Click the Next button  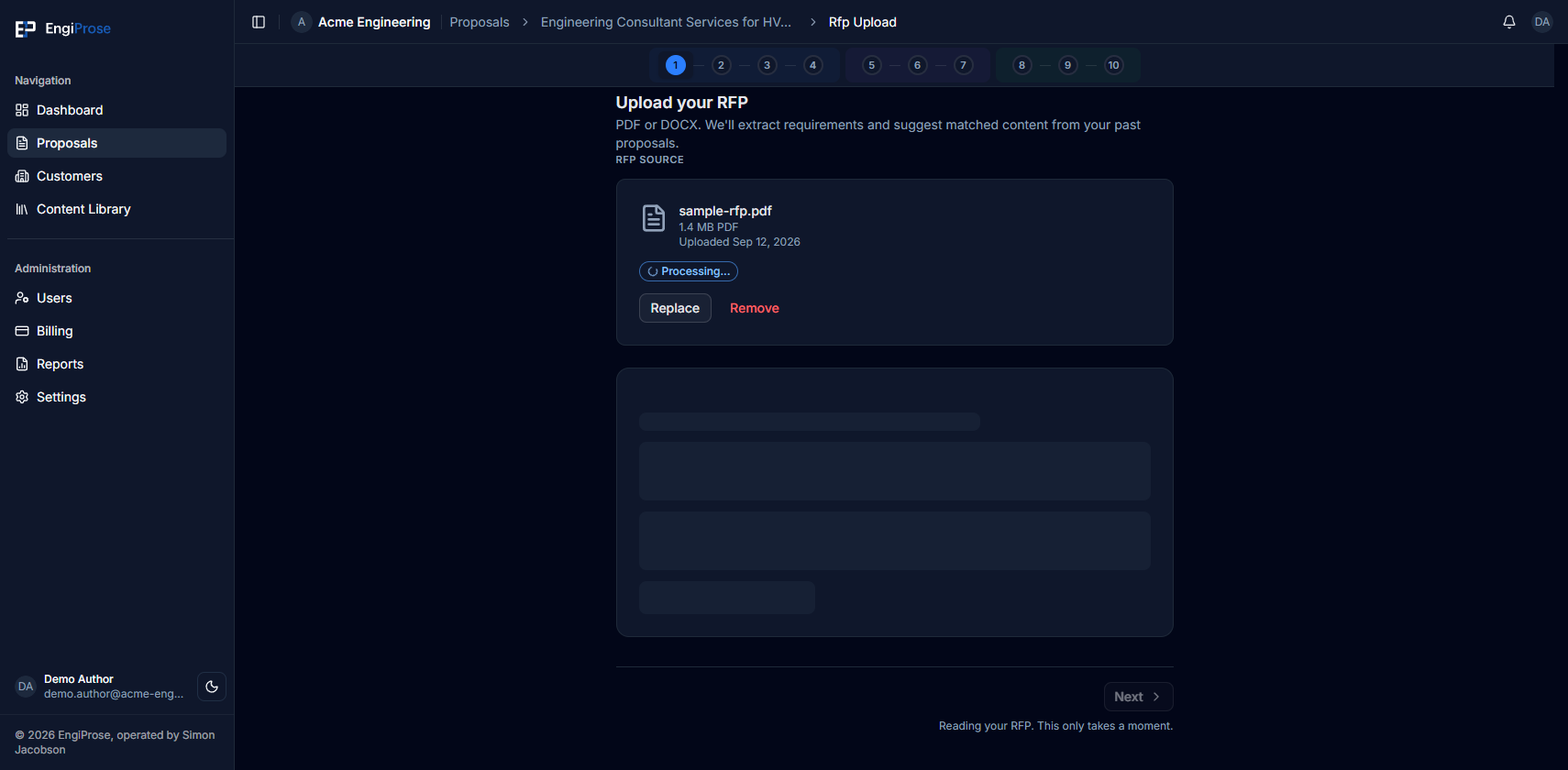pos(1138,697)
